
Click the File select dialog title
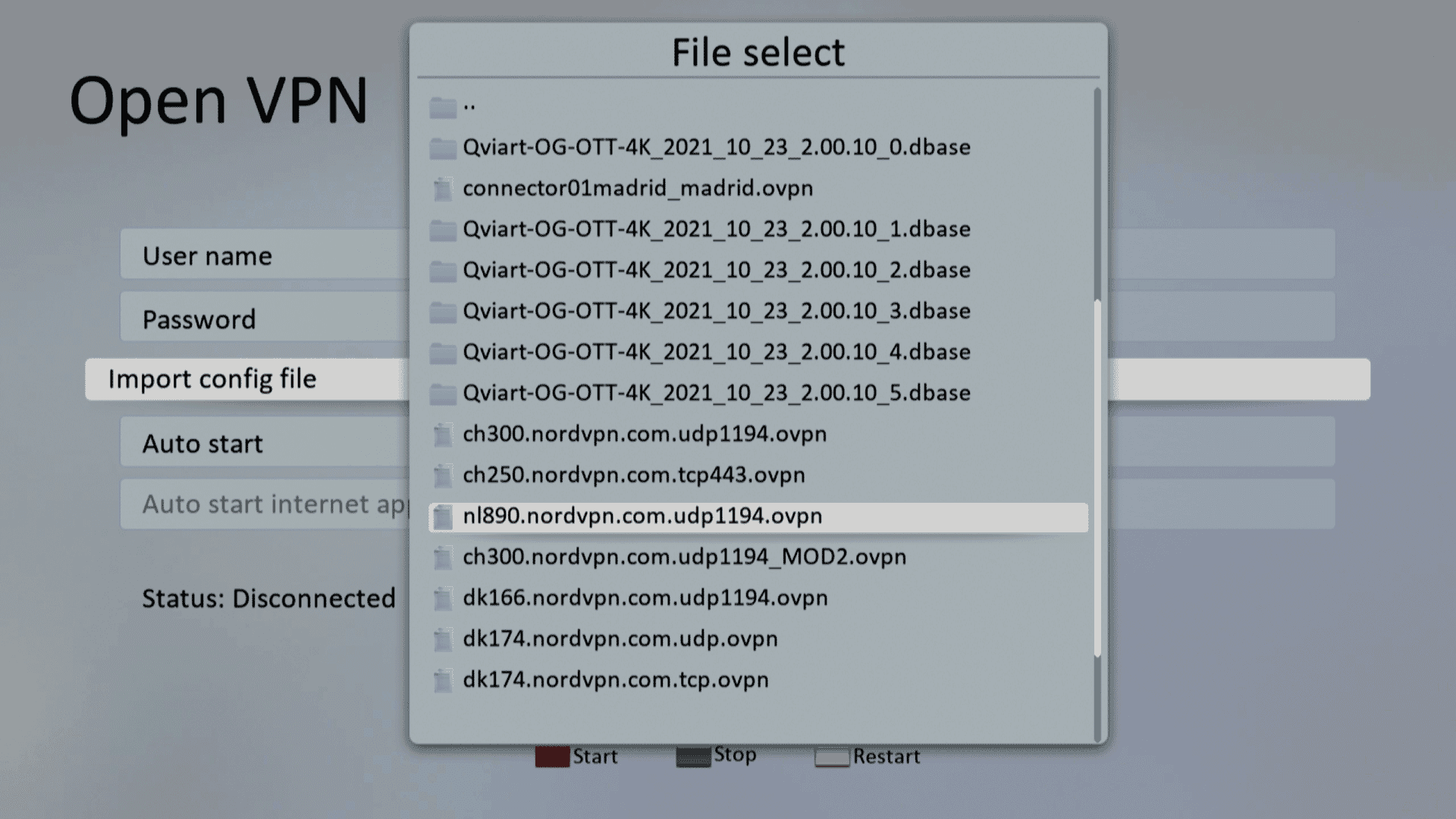pos(757,52)
